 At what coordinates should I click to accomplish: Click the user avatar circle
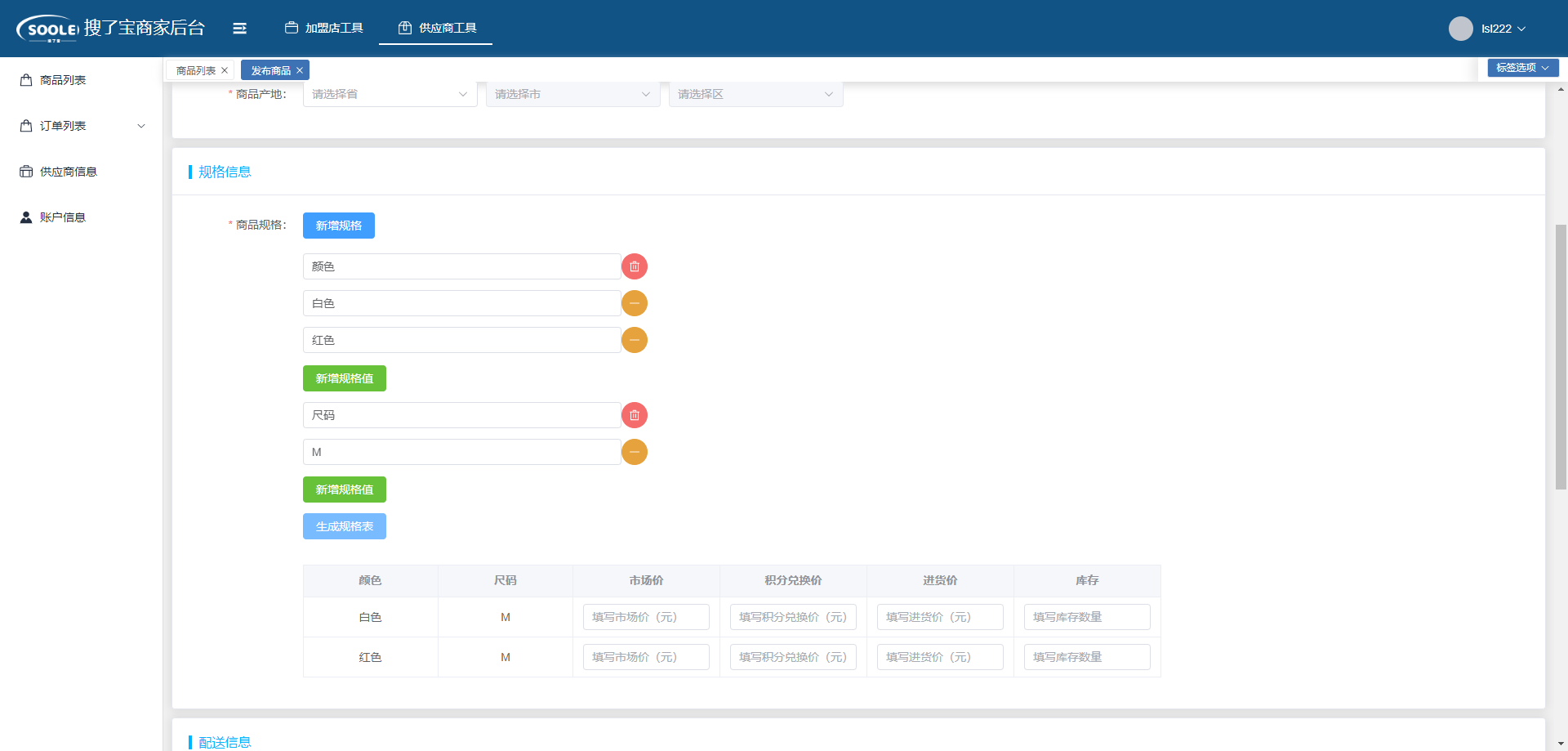click(1460, 29)
